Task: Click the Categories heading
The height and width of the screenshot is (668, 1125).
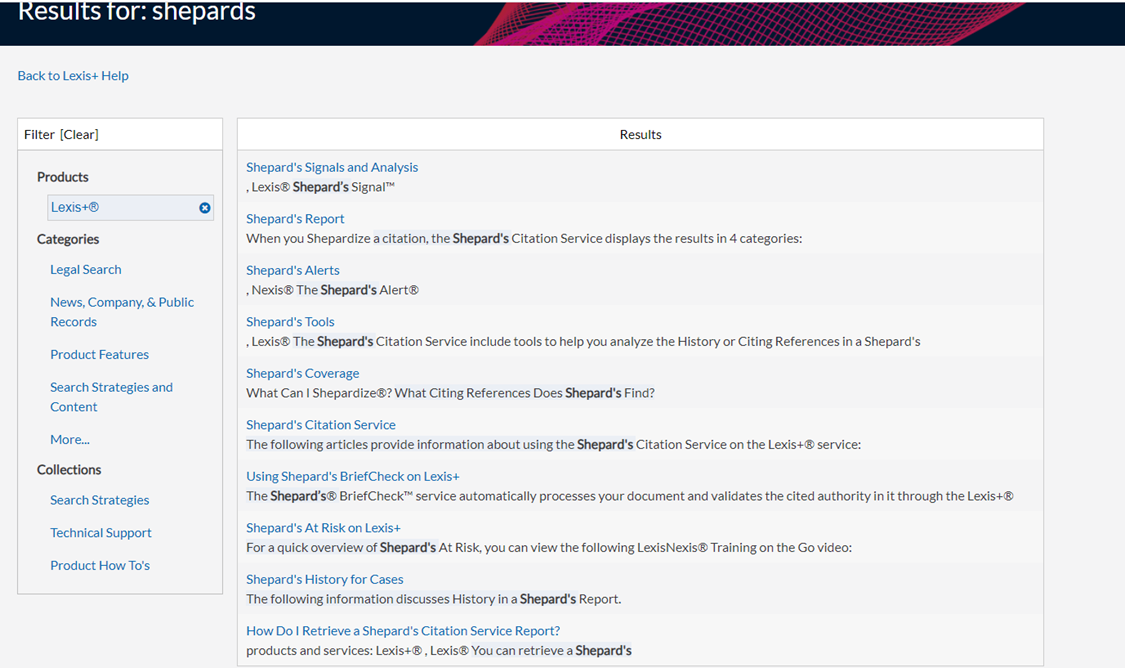Action: click(x=67, y=239)
